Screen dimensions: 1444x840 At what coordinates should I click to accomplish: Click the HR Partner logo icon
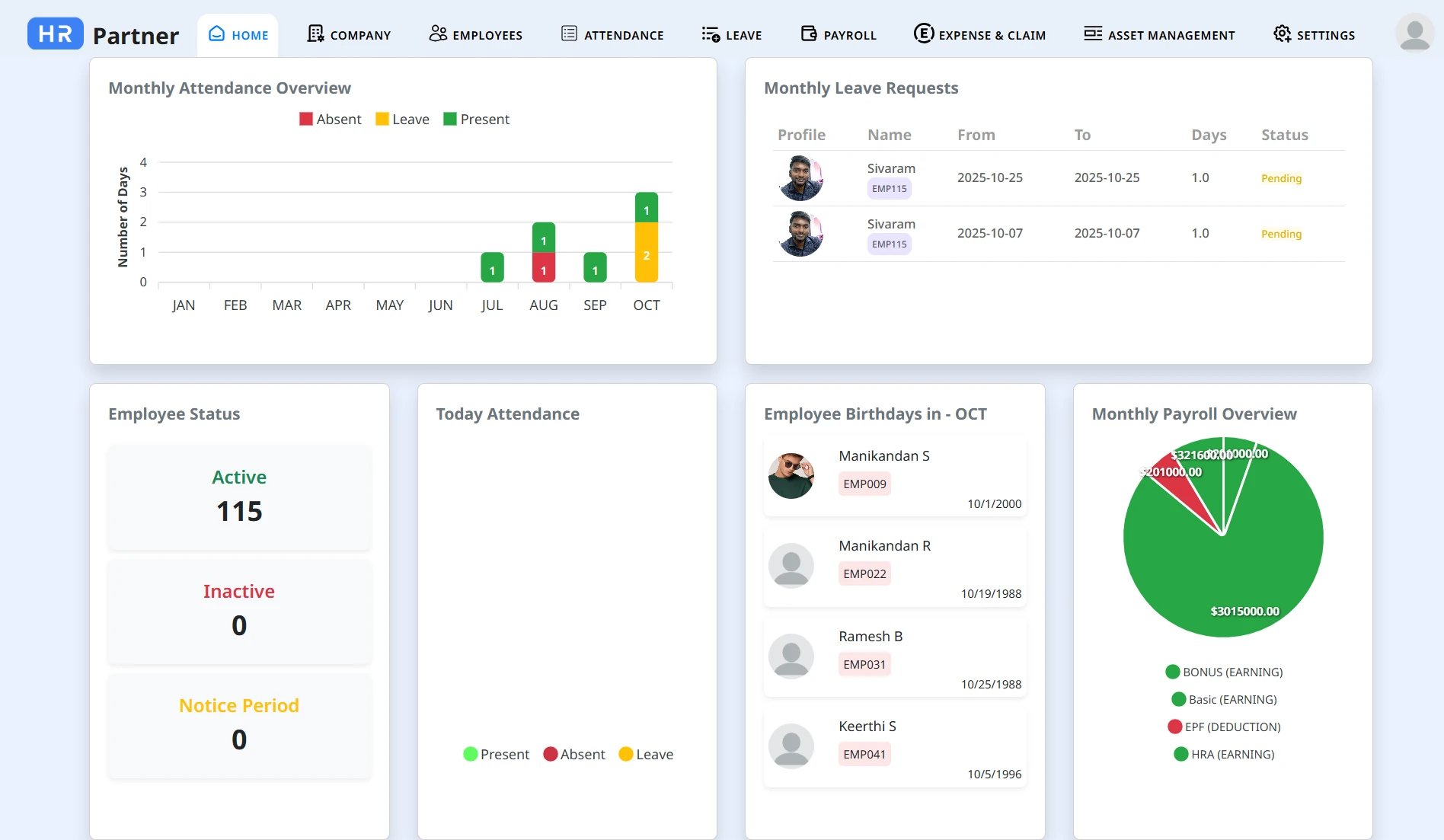point(56,34)
